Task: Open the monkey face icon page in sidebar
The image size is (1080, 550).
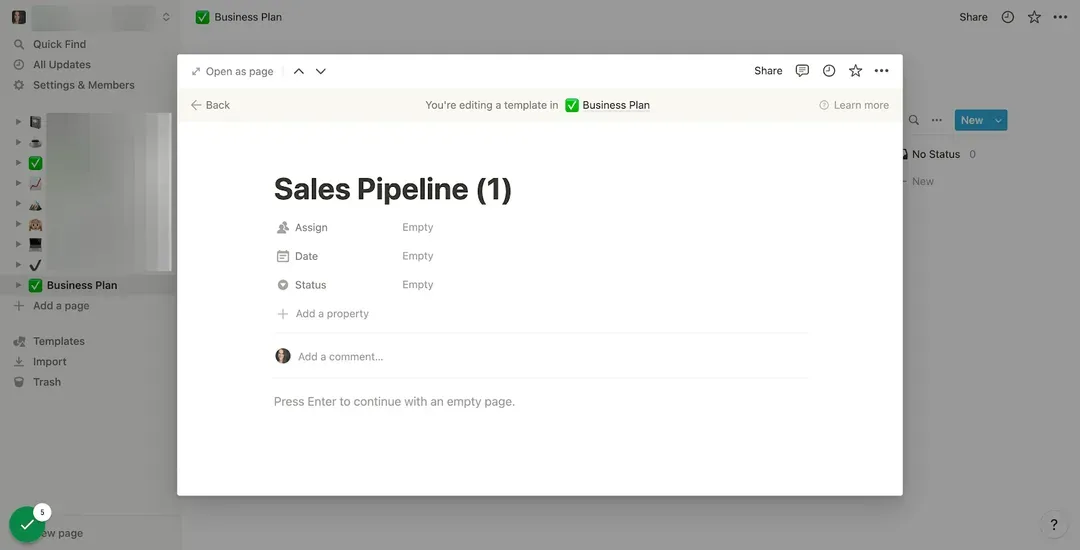Action: click(35, 224)
